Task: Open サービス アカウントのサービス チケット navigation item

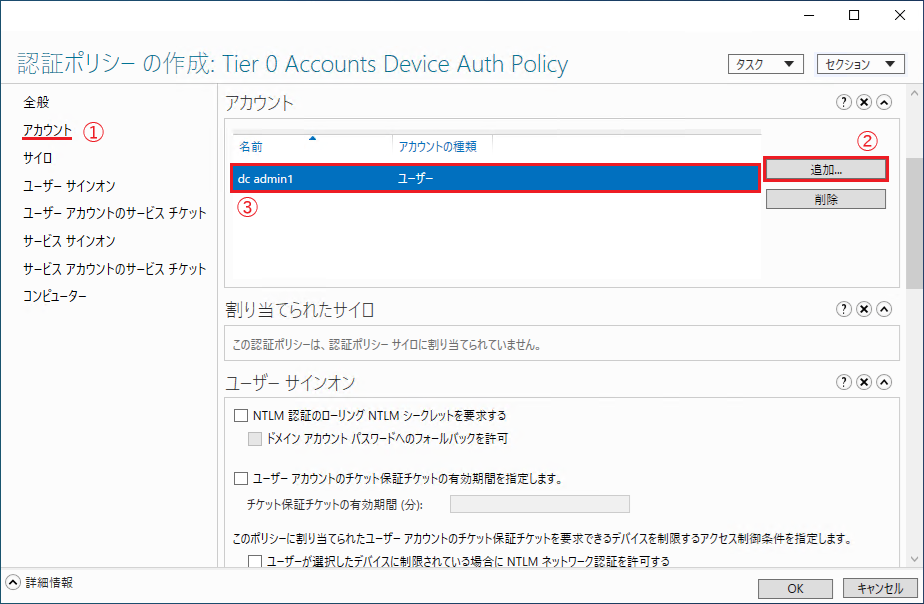Action: tap(114, 269)
